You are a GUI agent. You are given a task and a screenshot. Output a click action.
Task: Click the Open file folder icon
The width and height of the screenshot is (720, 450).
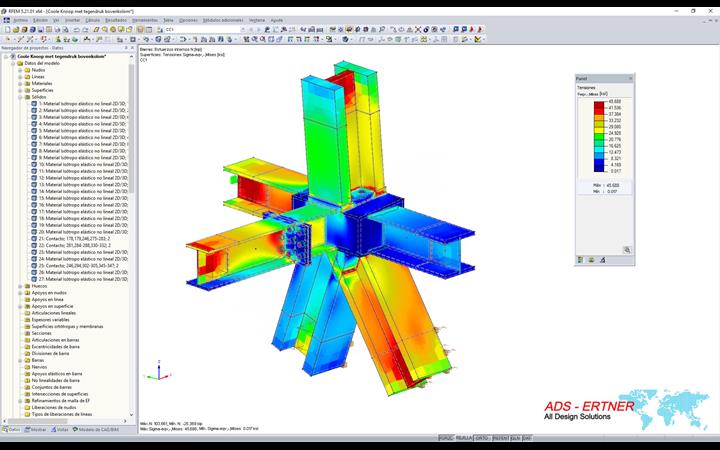pos(16,29)
